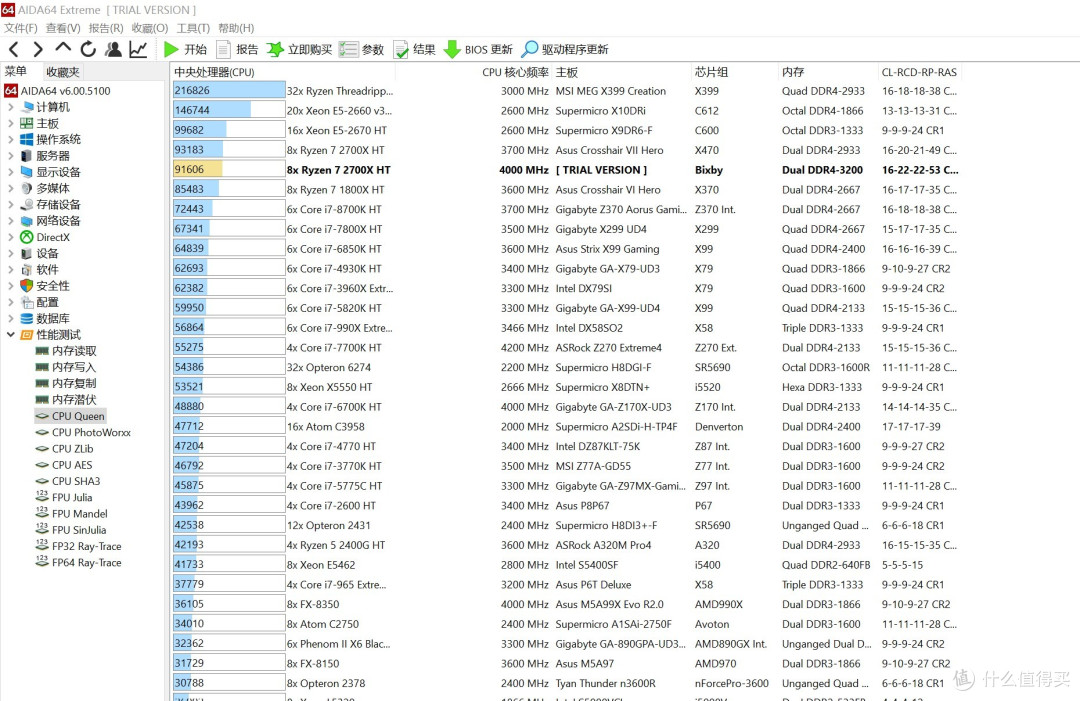Select the 数据库 icon in tree
1080x701 pixels.
27,318
